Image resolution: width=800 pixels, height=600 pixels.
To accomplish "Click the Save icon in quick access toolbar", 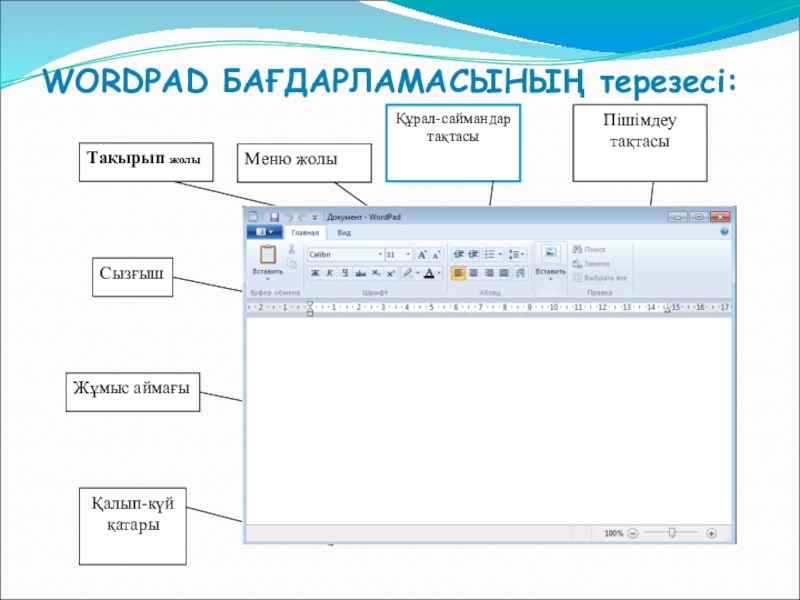I will coord(274,216).
